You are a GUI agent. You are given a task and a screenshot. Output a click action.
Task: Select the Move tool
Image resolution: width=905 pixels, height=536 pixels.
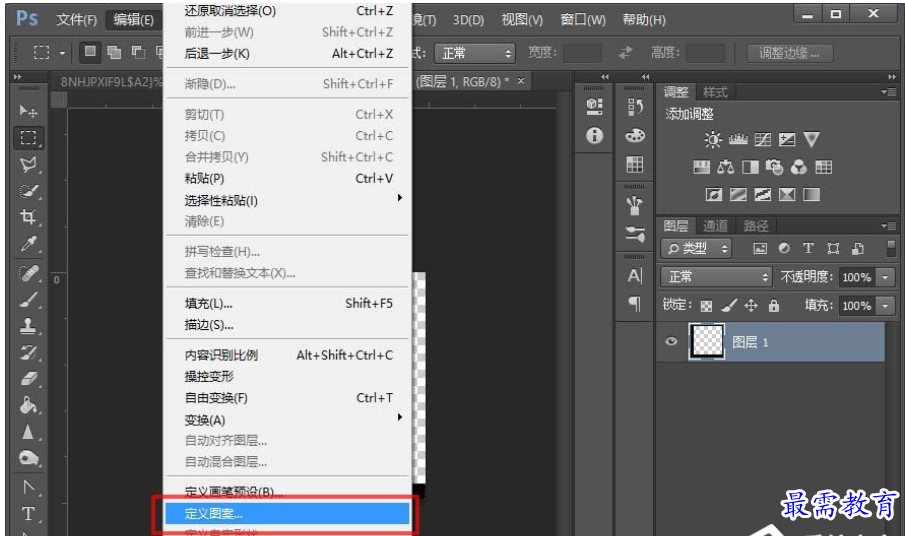click(x=28, y=110)
